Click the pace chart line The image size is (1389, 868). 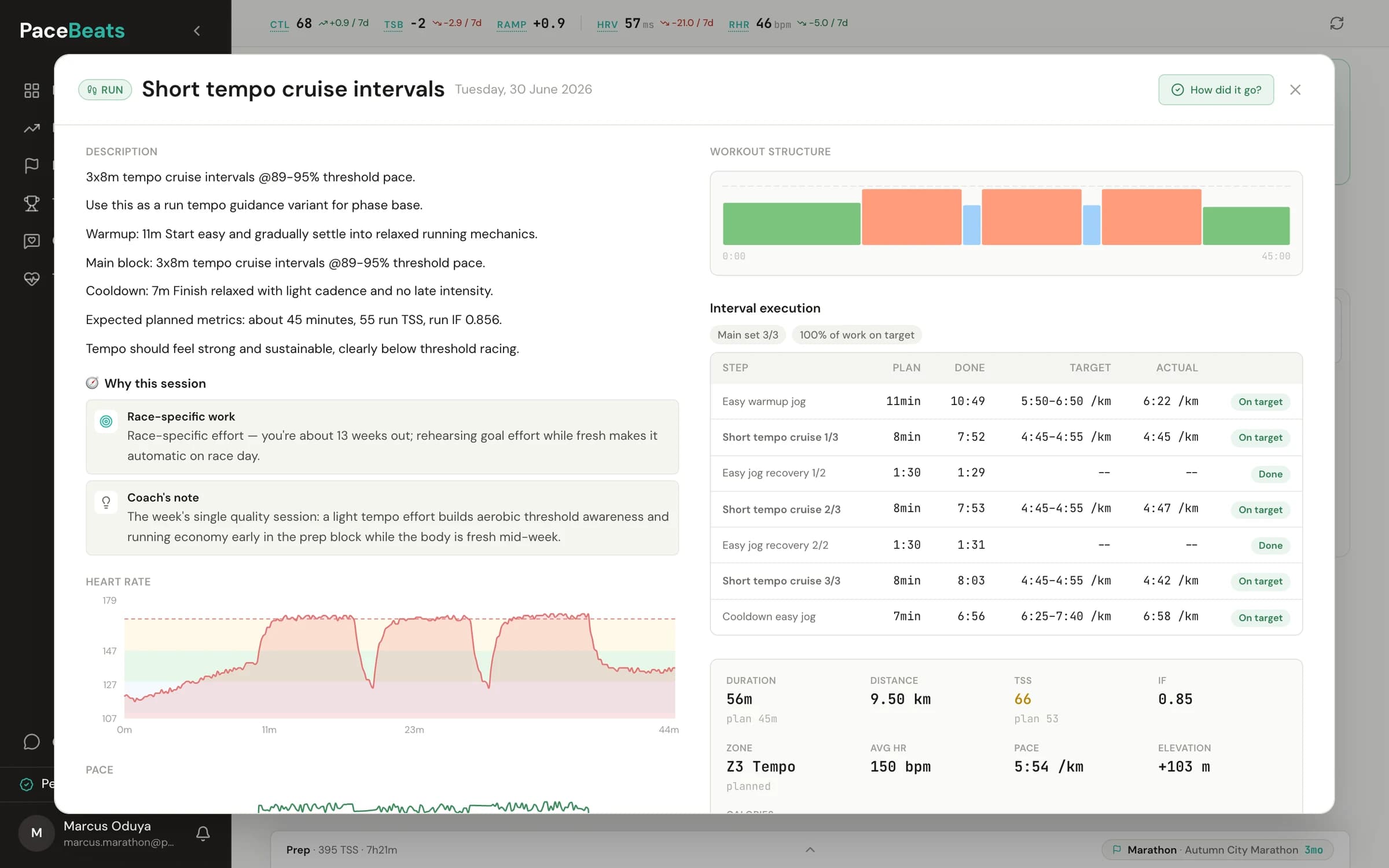423,807
